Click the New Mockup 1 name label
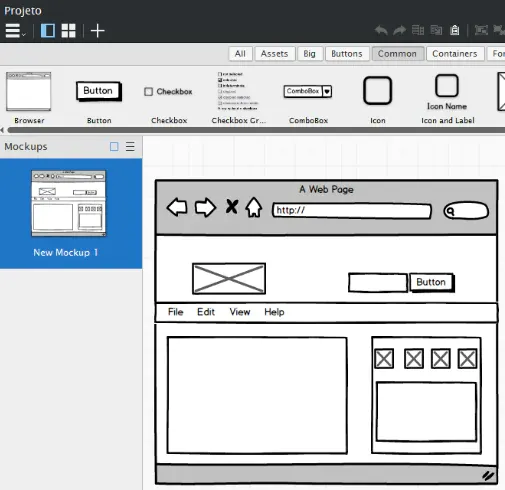The height and width of the screenshot is (490, 505). point(66,253)
